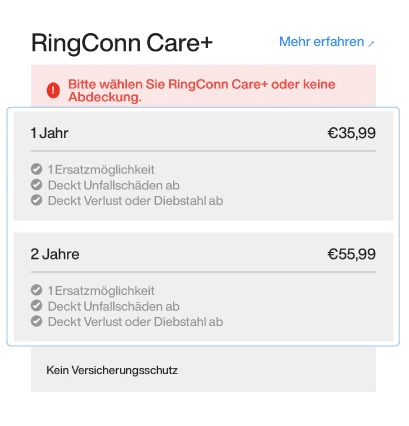The image size is (409, 426).
Task: Click 1 Ersatzmöglichkeit checkmark in 2 Jahre plan
Action: (36, 290)
